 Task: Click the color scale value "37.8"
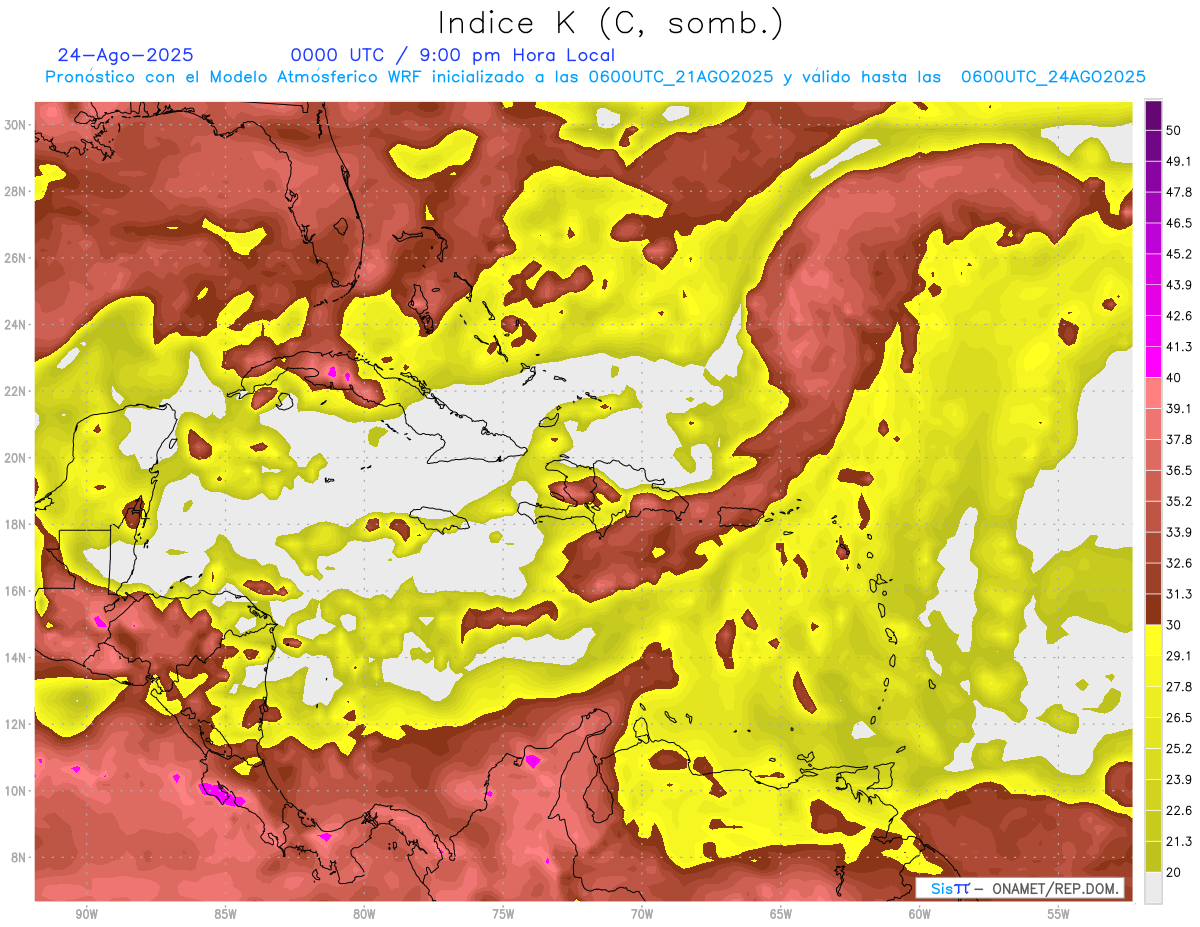click(x=1179, y=439)
